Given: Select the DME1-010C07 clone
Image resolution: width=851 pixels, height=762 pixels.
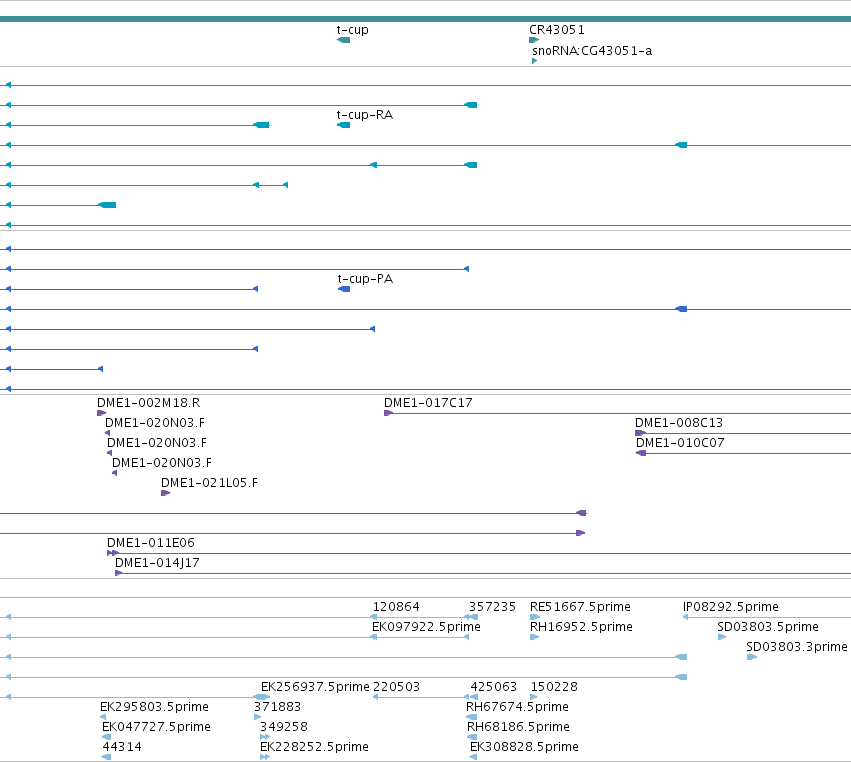Looking at the screenshot, I should pos(680,443).
